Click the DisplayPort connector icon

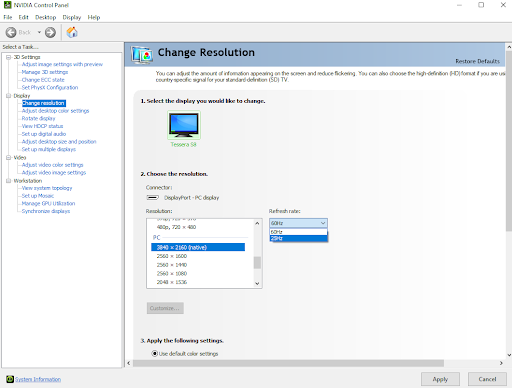click(x=153, y=198)
